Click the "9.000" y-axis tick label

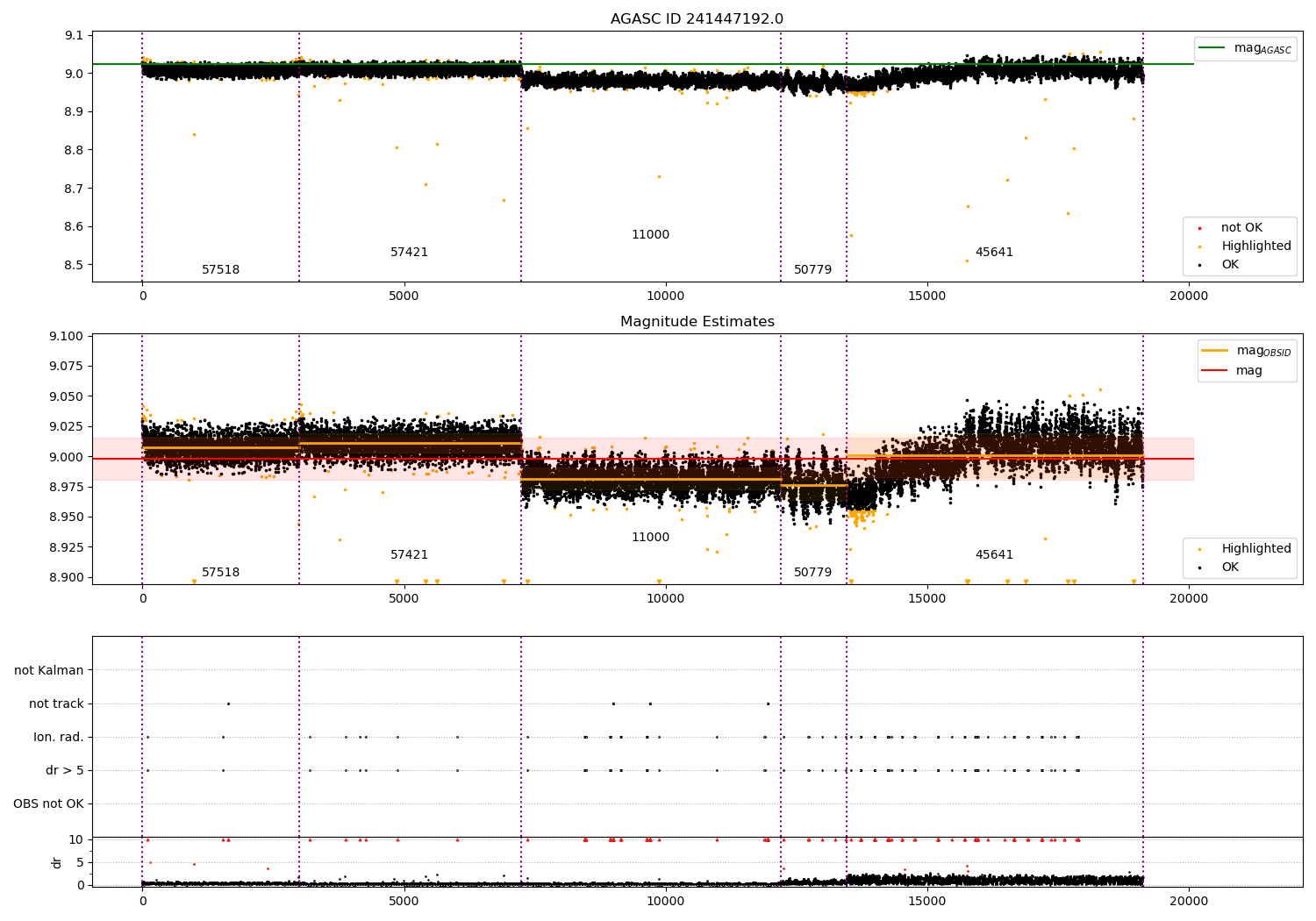point(67,457)
